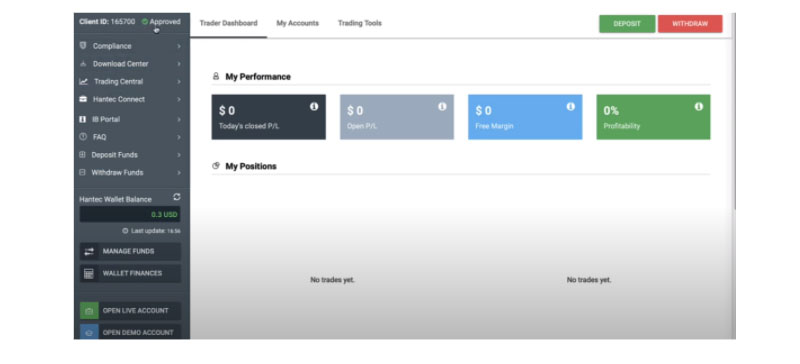The height and width of the screenshot is (364, 800).
Task: Click the OPEN DEMO ACCOUNT button
Action: point(130,332)
